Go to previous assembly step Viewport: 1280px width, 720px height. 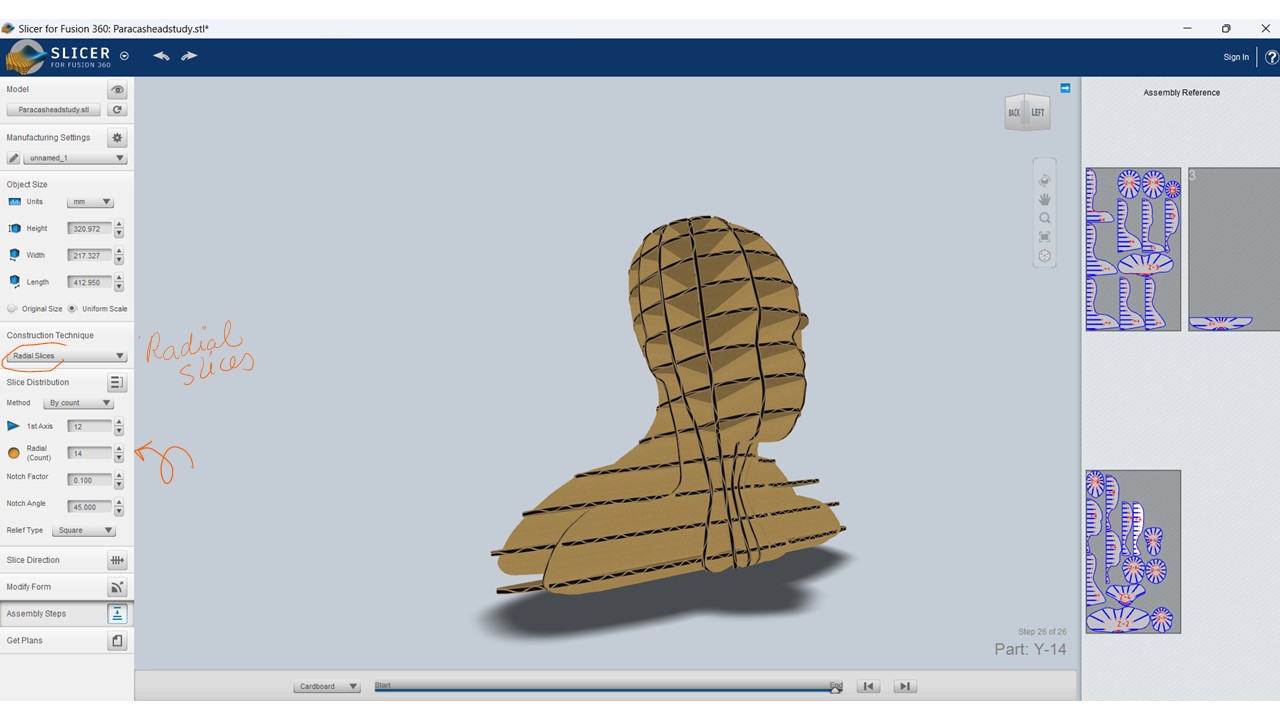(868, 687)
